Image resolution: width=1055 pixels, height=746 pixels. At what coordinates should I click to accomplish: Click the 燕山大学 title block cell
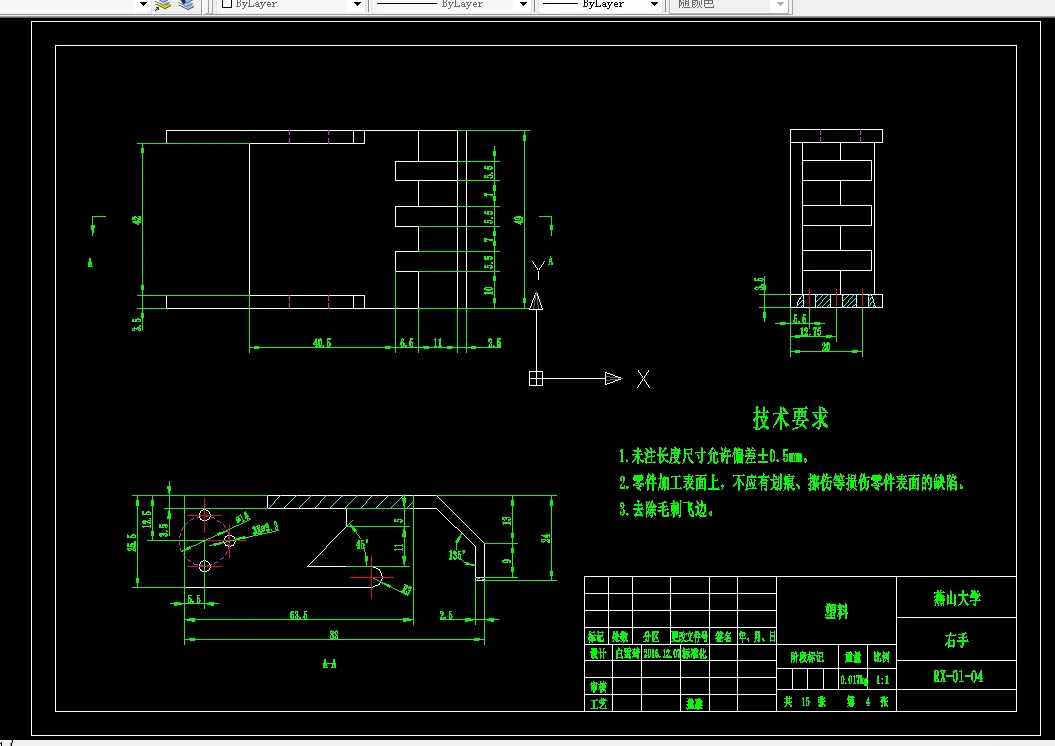(x=957, y=597)
